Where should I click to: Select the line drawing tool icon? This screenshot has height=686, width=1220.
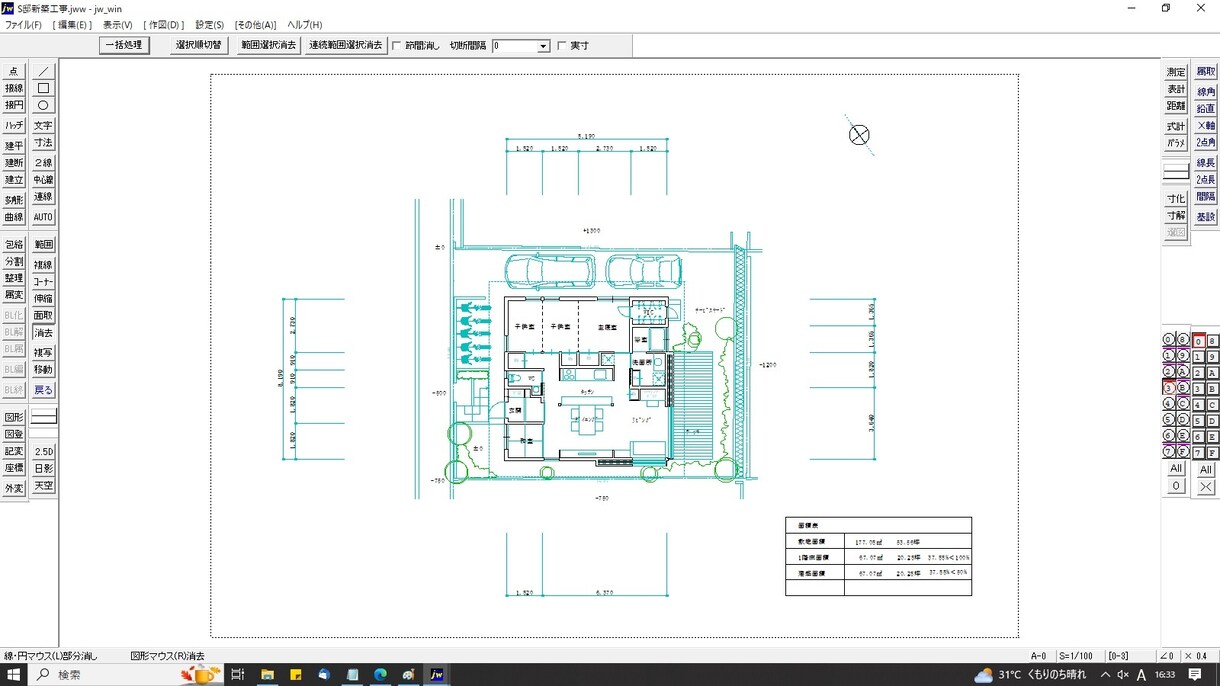click(x=43, y=71)
